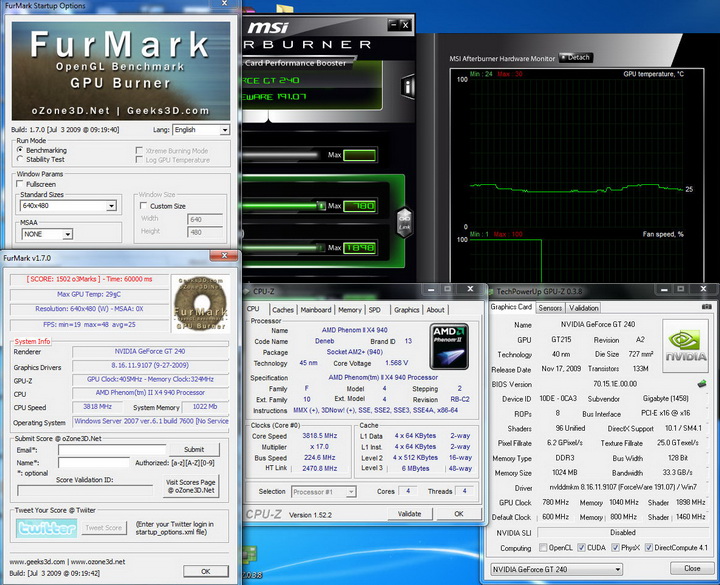
Task: Click the Twitter logo in FurMark
Action: (46, 527)
